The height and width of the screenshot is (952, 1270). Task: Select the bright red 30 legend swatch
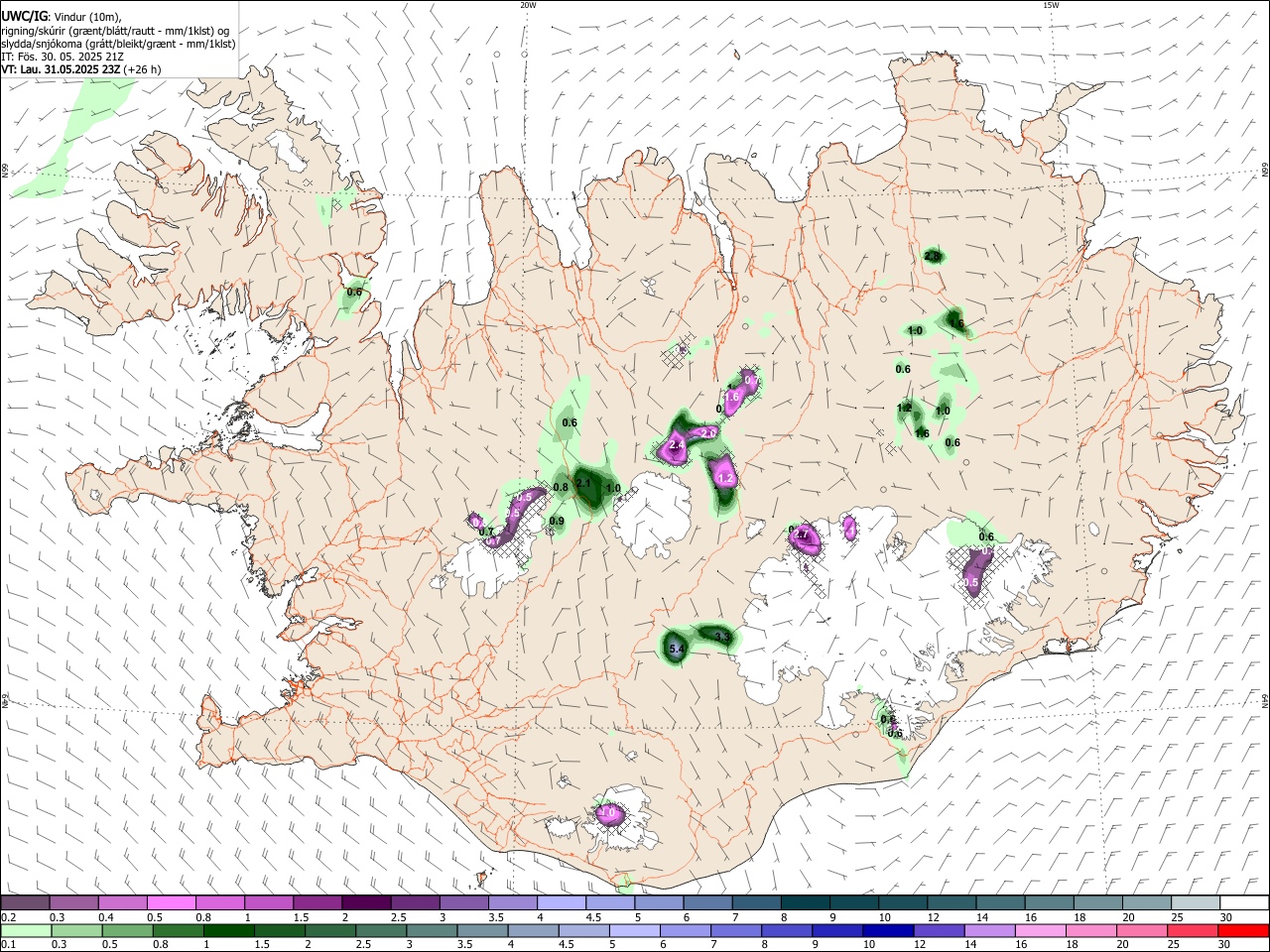pos(1243,931)
